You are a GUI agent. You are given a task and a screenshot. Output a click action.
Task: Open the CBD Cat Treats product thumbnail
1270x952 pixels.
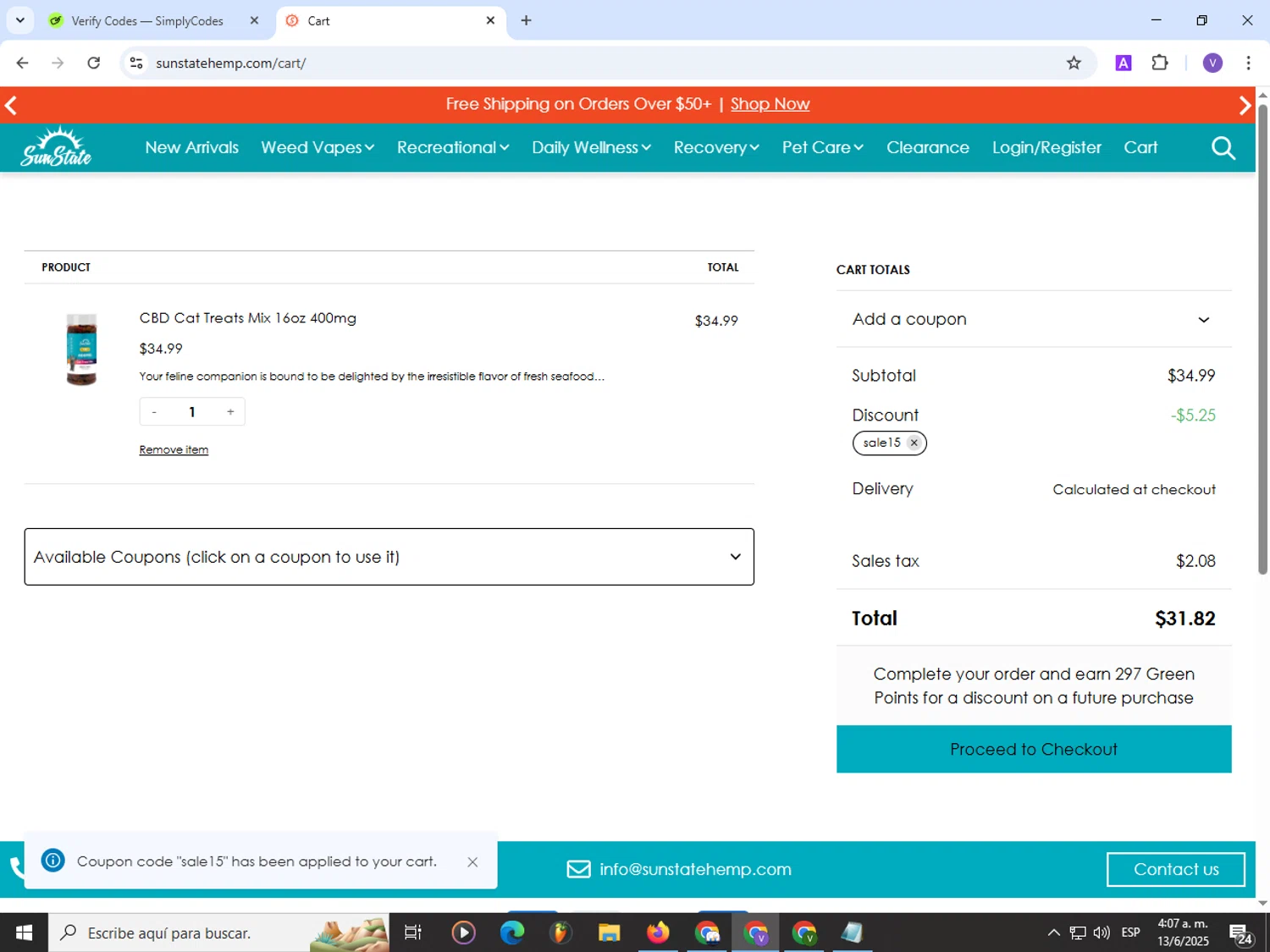coord(82,349)
